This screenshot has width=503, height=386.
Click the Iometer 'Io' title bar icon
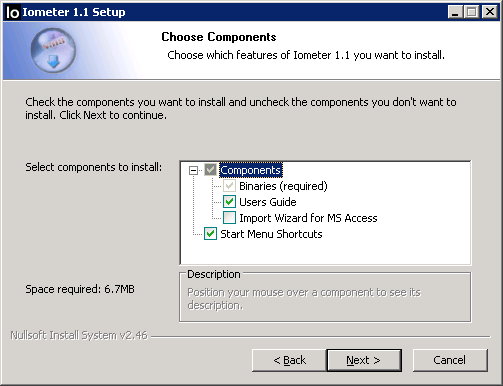point(13,12)
